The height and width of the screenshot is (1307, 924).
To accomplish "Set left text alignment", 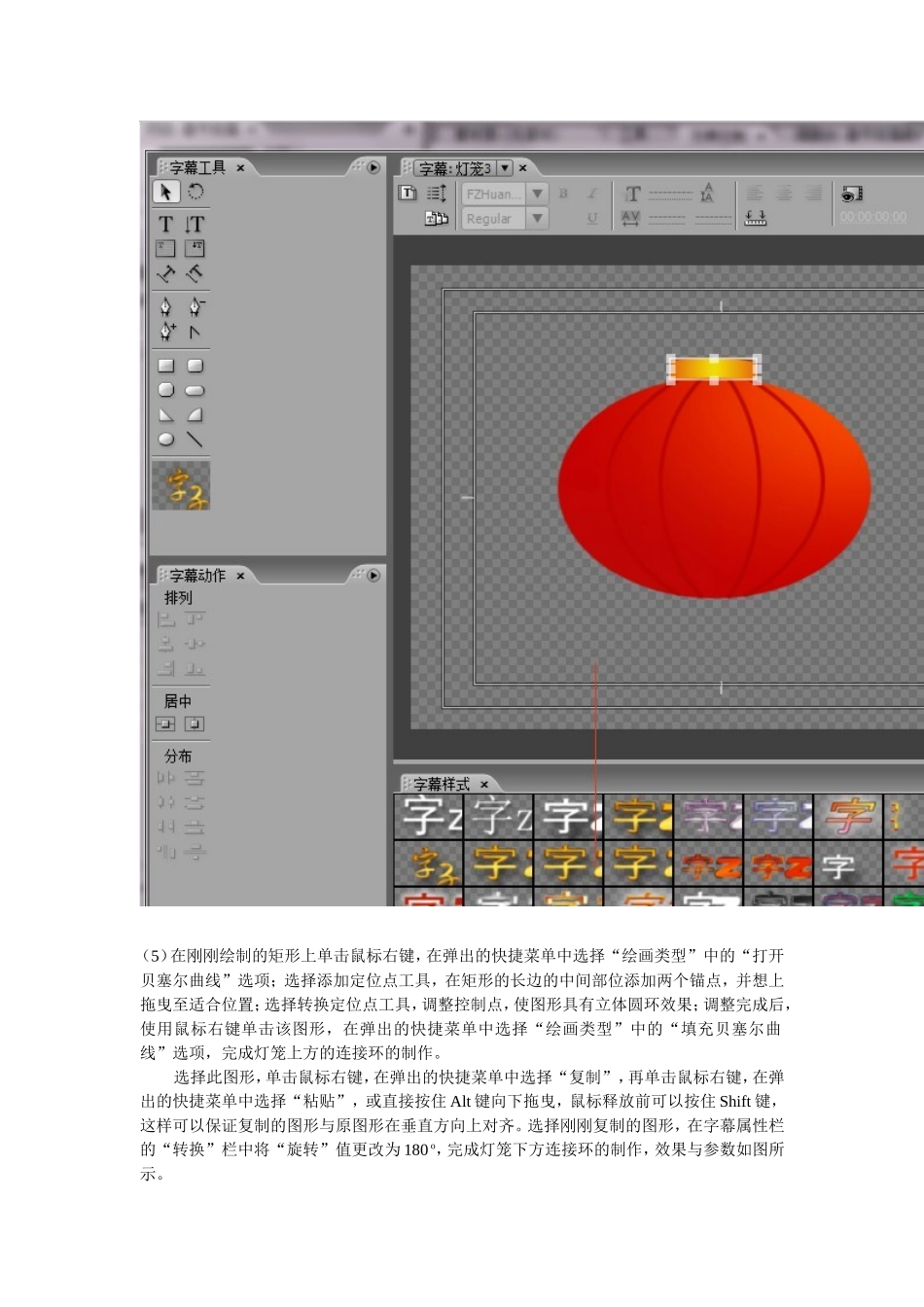I will click(x=755, y=194).
